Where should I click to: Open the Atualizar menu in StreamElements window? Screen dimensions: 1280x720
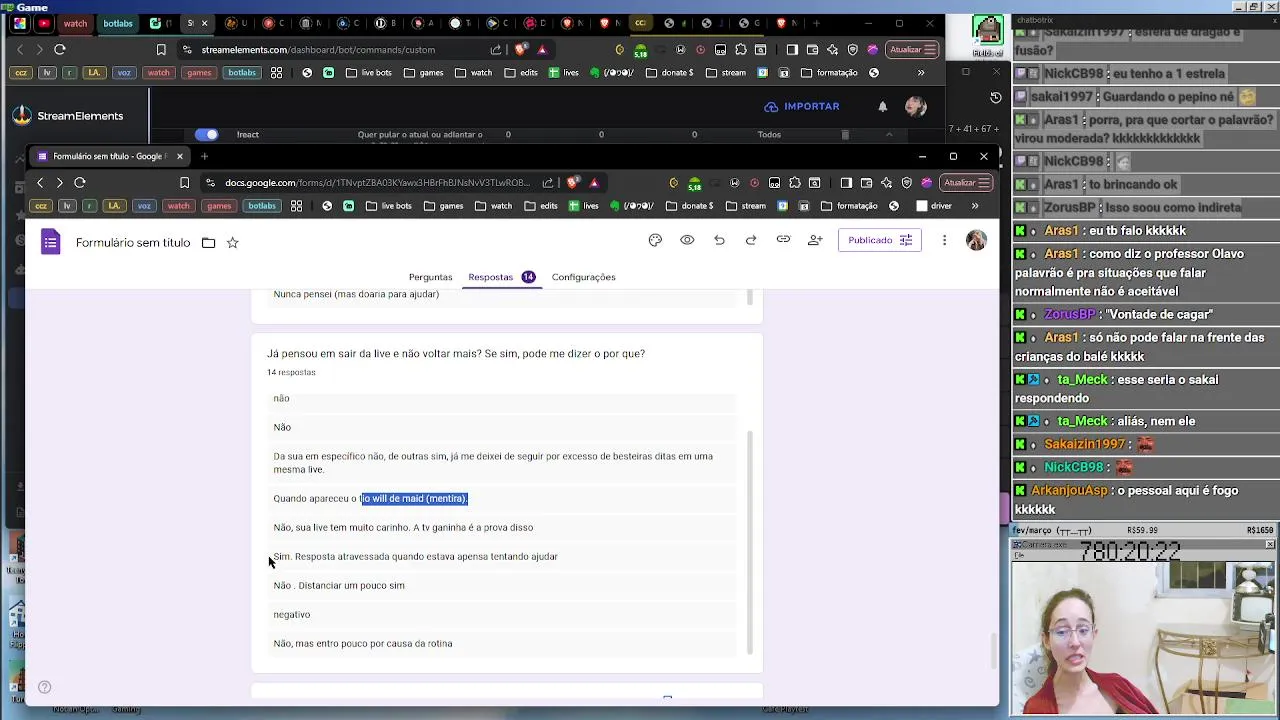point(912,50)
